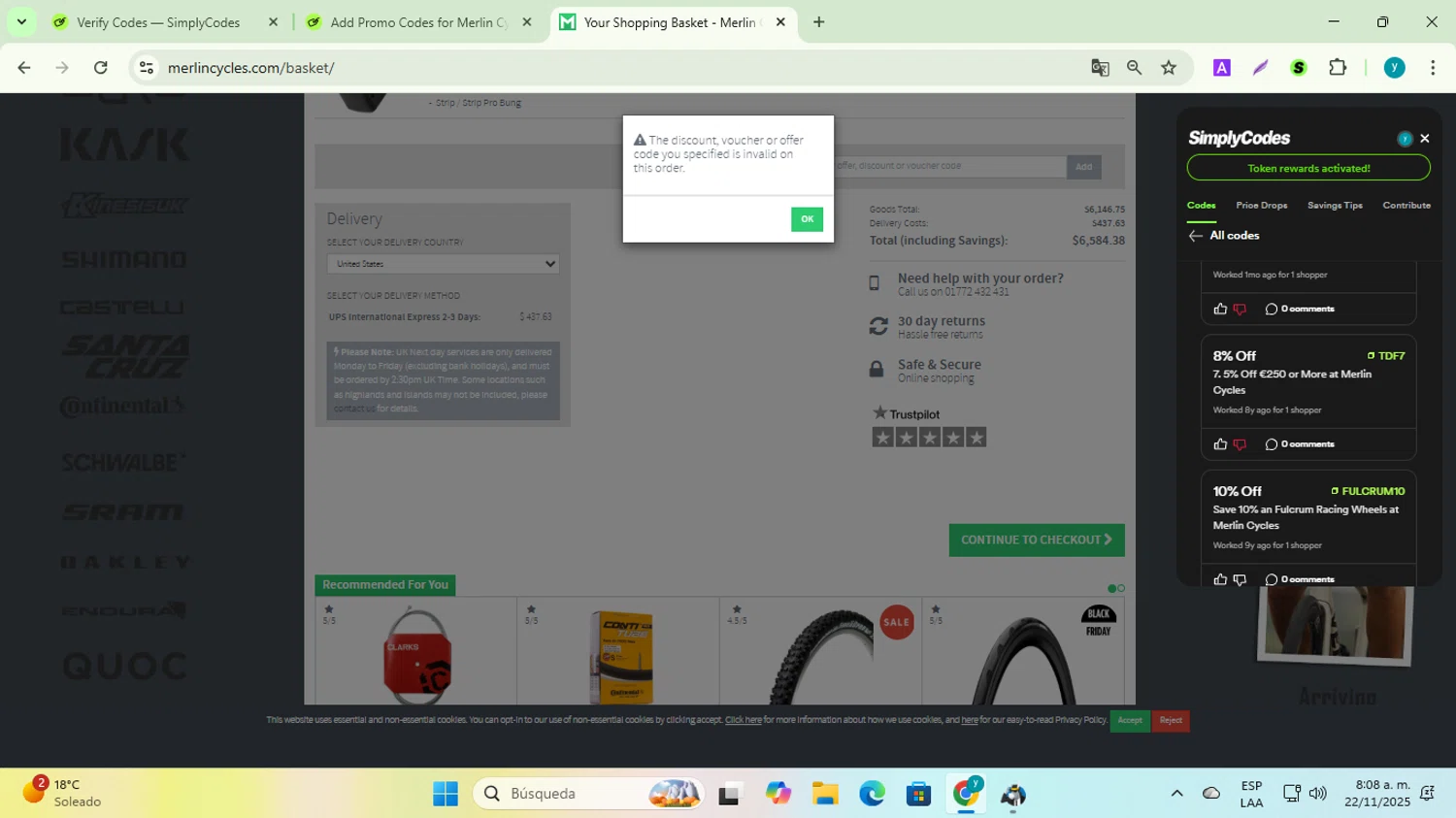
Task: Open the Google Translate page icon
Action: (1100, 68)
